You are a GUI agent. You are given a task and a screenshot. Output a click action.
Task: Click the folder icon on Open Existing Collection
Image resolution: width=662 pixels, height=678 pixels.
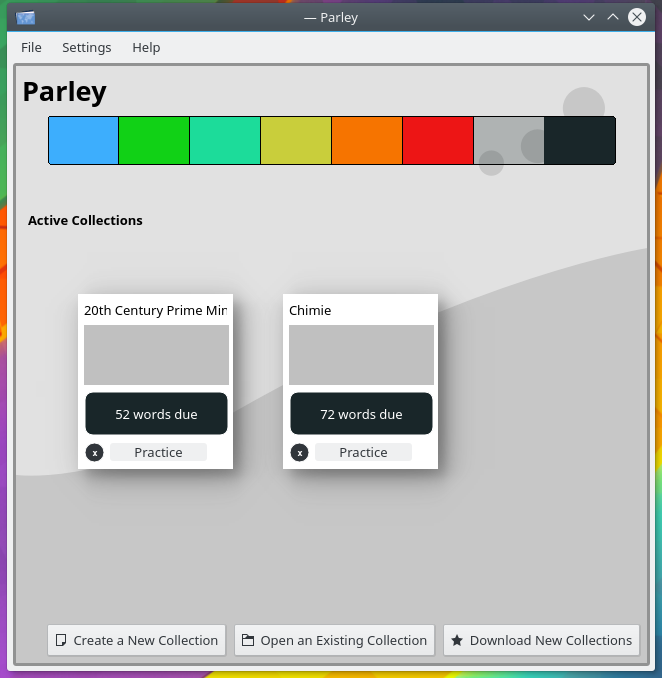pyautogui.click(x=248, y=640)
